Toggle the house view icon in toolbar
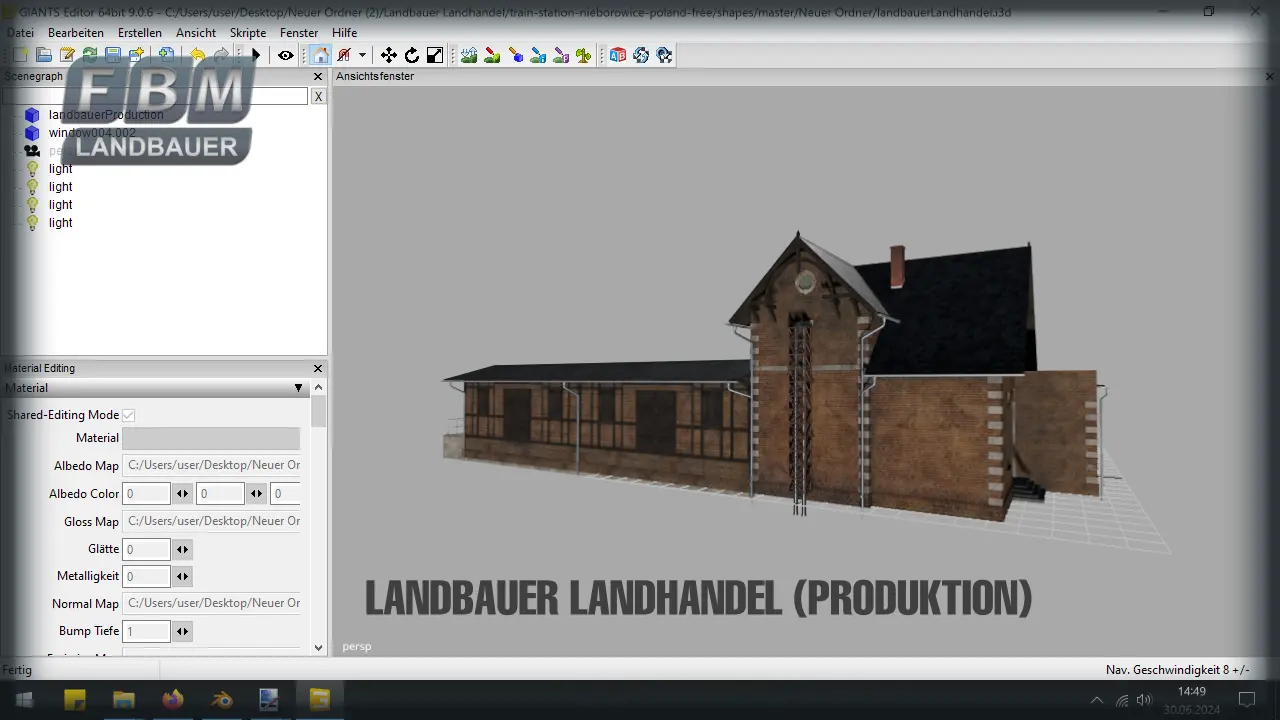This screenshot has height=720, width=1280. [x=320, y=55]
